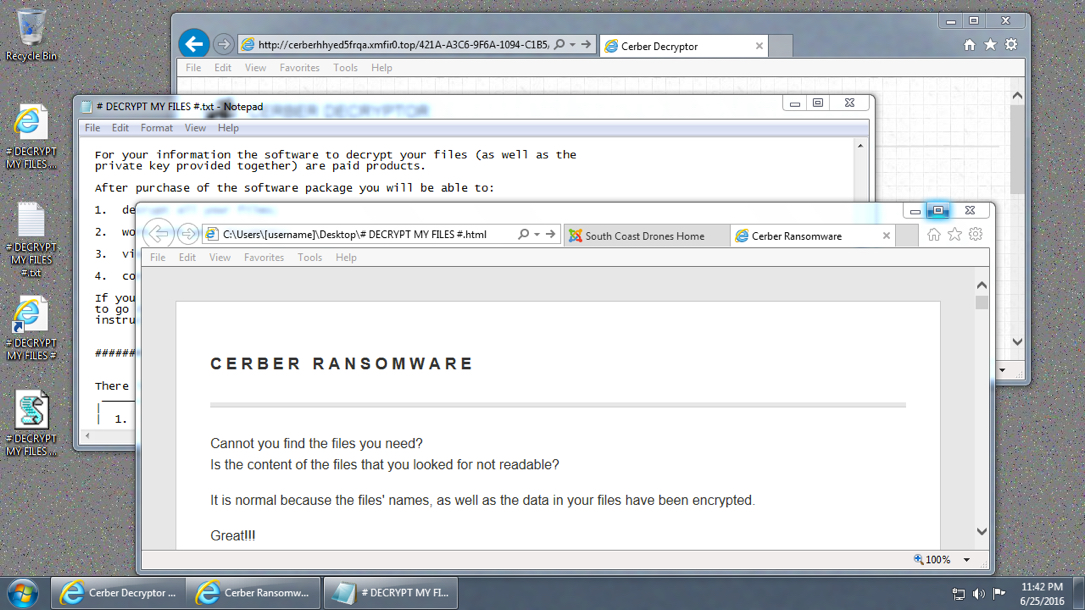Open Favorites star in rear browser window
This screenshot has height=610, width=1085.
pyautogui.click(x=990, y=45)
